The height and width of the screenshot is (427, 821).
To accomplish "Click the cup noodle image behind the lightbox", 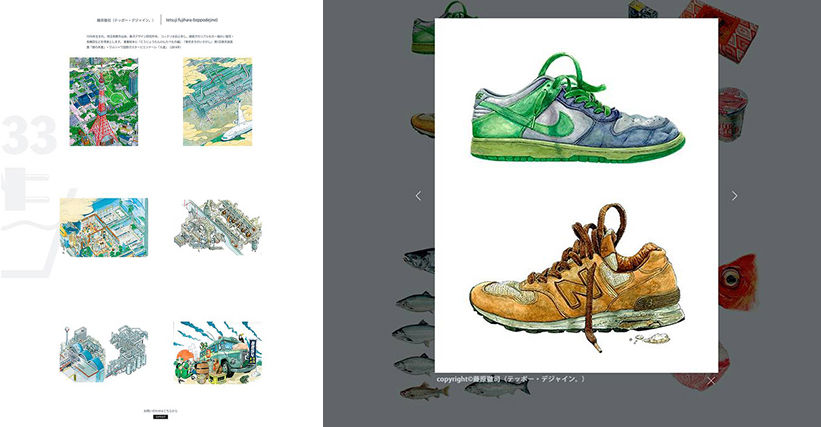I will (x=733, y=115).
